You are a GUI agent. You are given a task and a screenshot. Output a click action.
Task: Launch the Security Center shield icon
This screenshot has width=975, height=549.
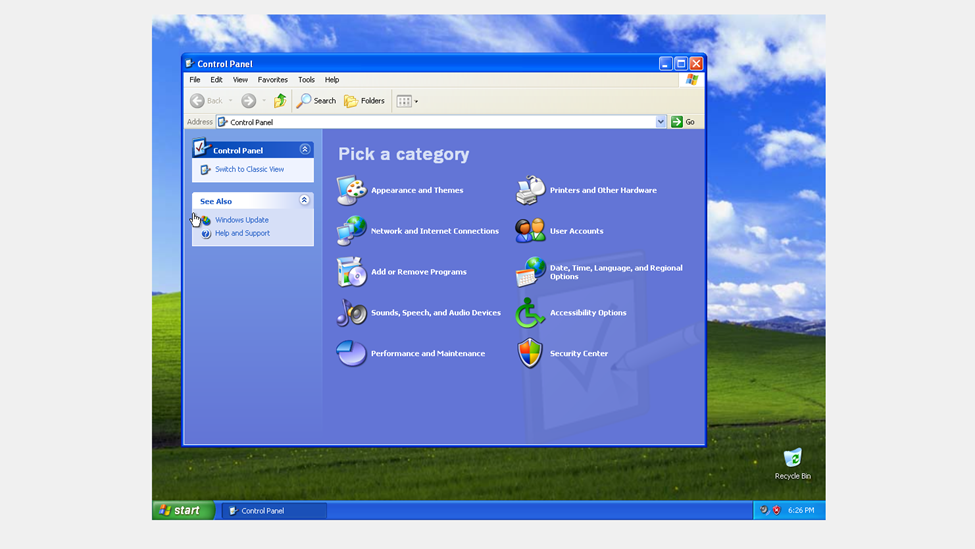(530, 353)
